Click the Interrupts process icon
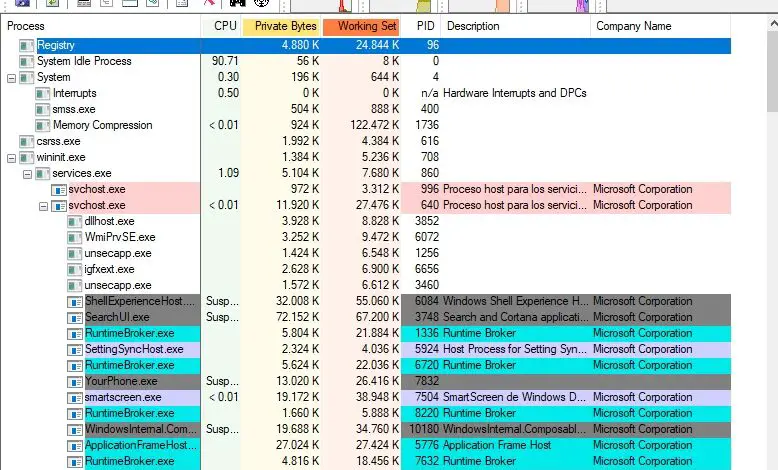 (x=42, y=93)
